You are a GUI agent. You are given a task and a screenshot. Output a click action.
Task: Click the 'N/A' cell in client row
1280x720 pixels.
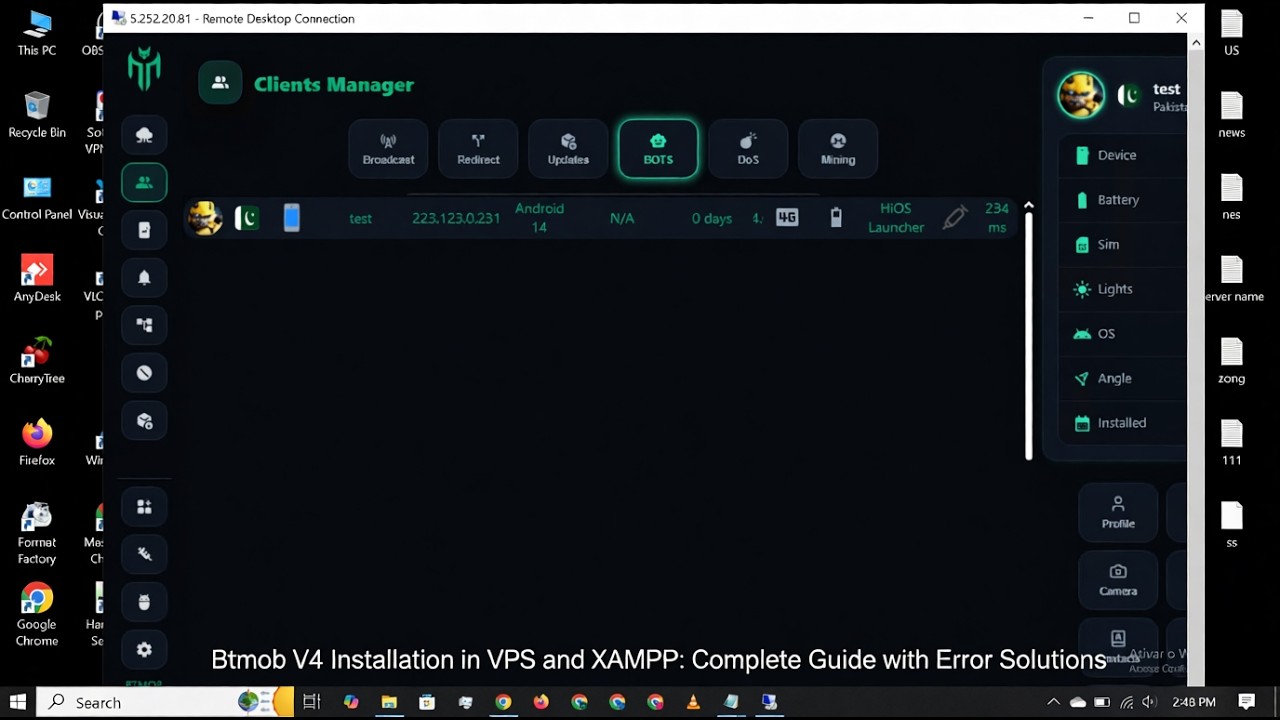(x=622, y=218)
